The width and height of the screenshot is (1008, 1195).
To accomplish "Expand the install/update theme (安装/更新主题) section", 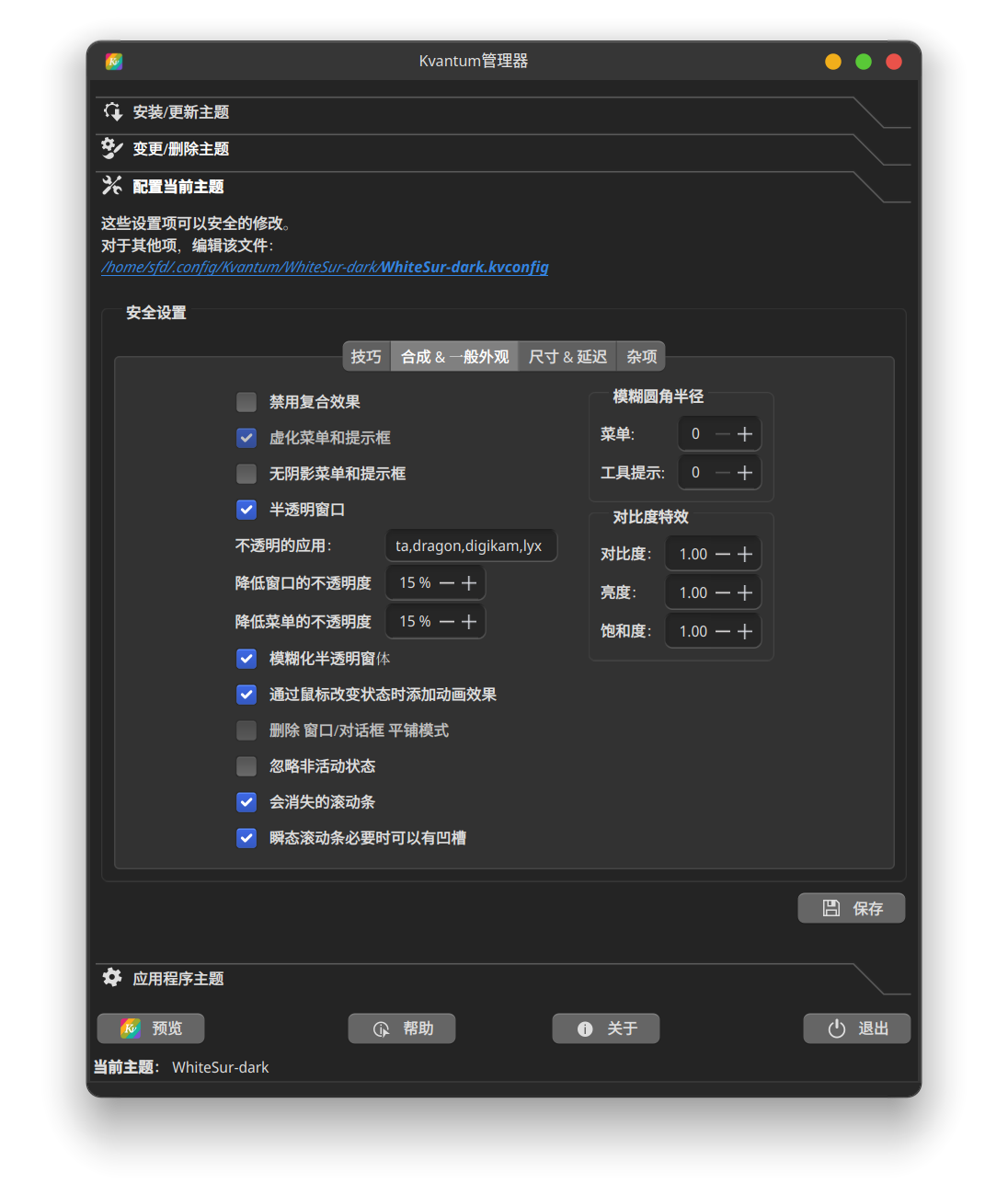I will [x=180, y=112].
